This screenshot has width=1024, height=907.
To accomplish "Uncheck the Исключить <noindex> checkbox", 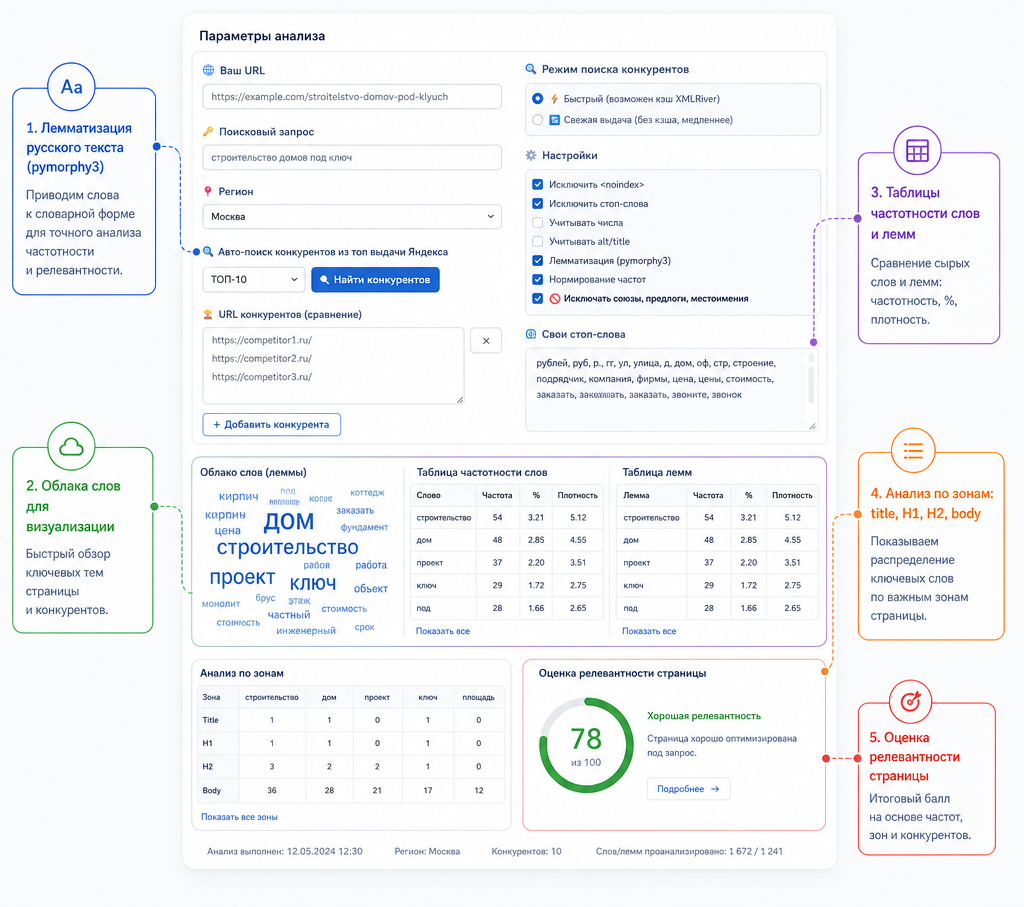I will coord(537,184).
